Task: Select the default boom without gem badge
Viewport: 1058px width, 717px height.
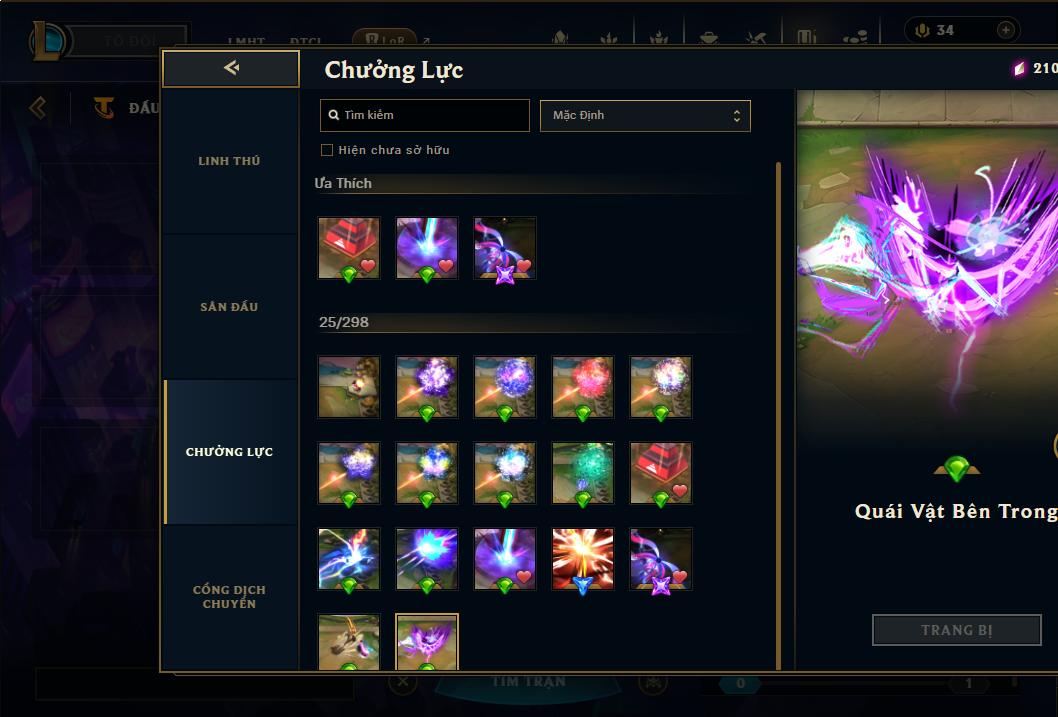Action: pos(349,387)
